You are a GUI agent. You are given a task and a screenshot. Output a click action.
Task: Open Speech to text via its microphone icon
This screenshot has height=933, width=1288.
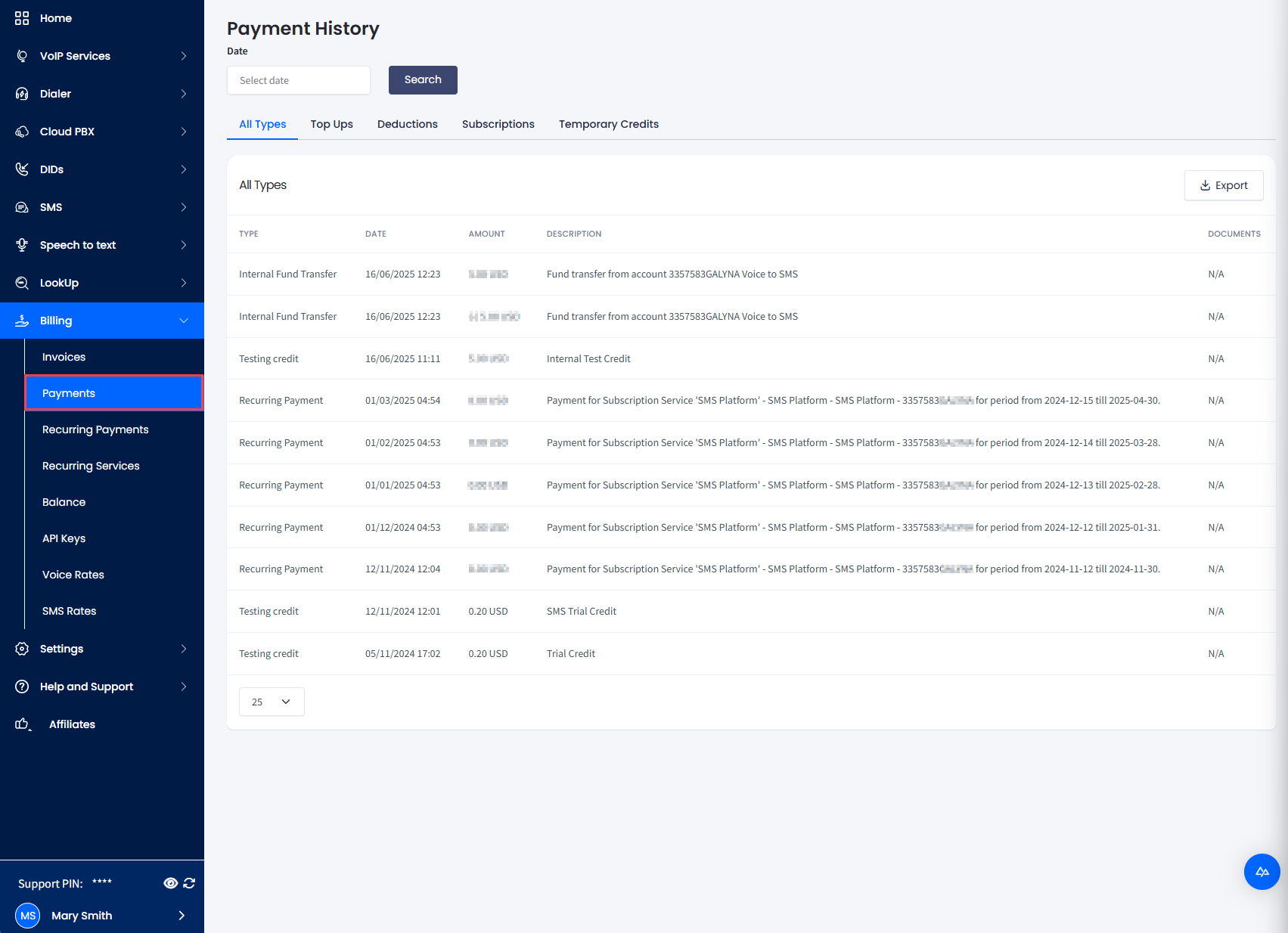22,244
